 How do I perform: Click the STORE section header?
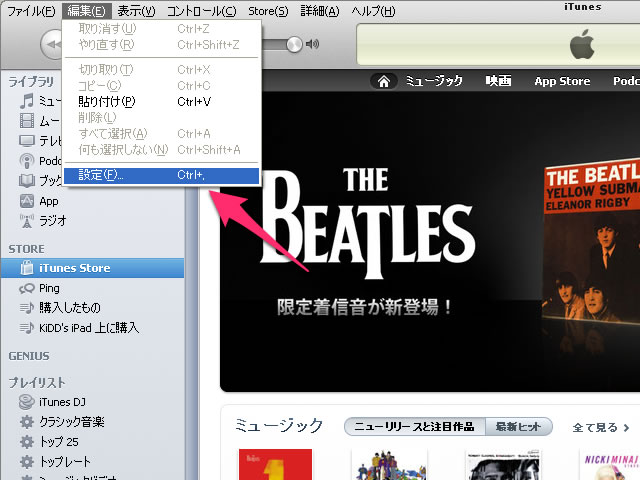coord(27,249)
